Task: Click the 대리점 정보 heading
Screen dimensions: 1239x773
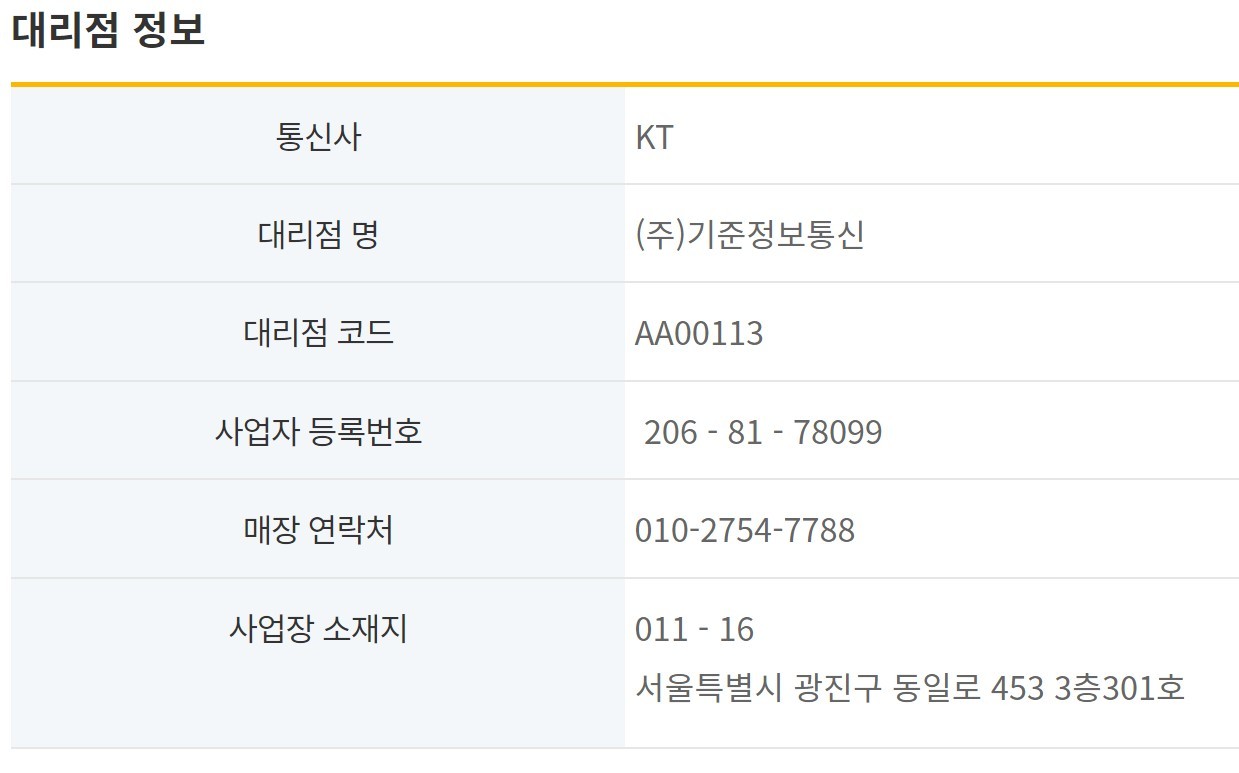Action: (x=108, y=30)
